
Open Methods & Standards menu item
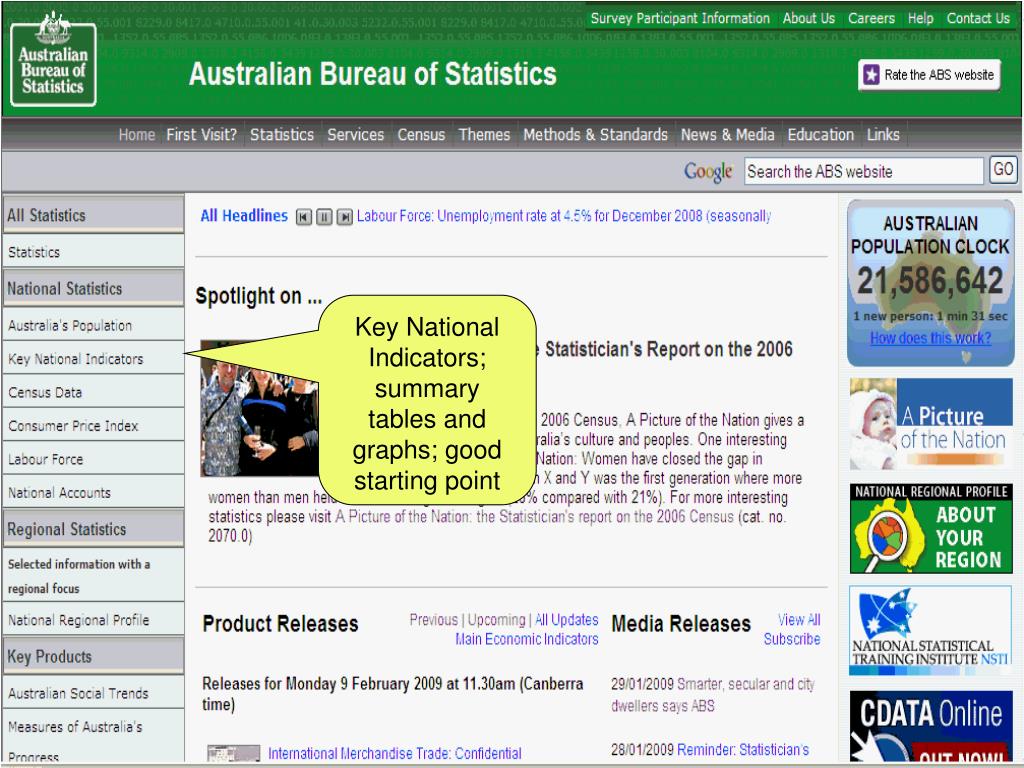(x=596, y=135)
